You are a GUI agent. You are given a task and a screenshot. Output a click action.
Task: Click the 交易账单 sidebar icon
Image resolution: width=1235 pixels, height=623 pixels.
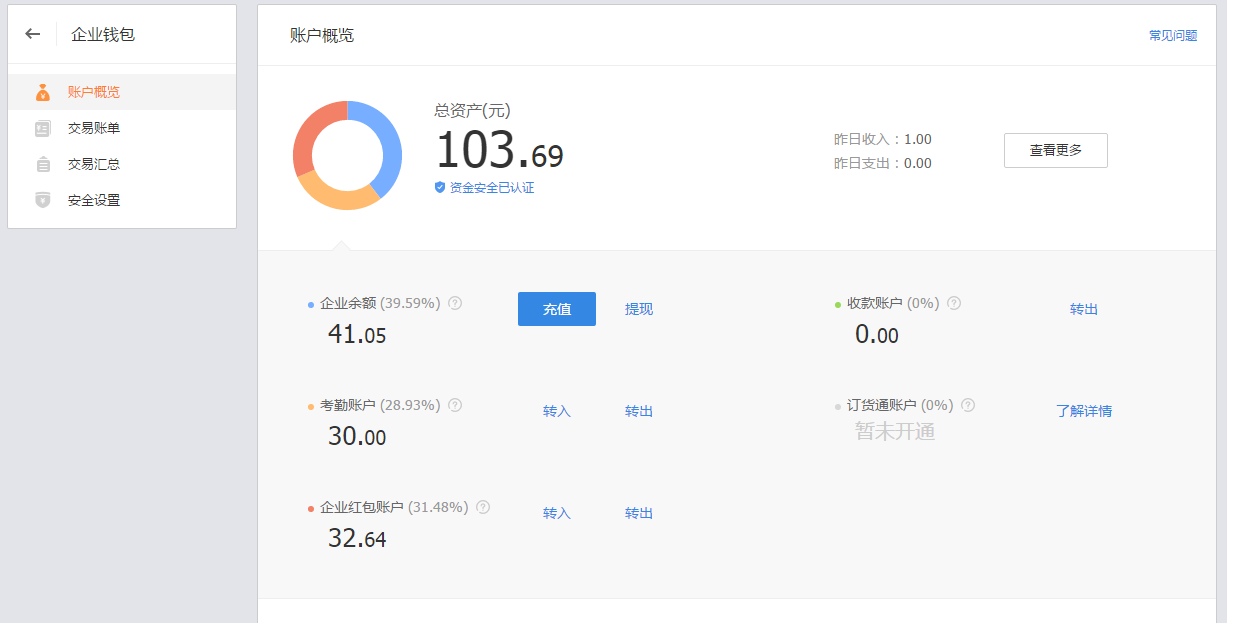tap(42, 128)
